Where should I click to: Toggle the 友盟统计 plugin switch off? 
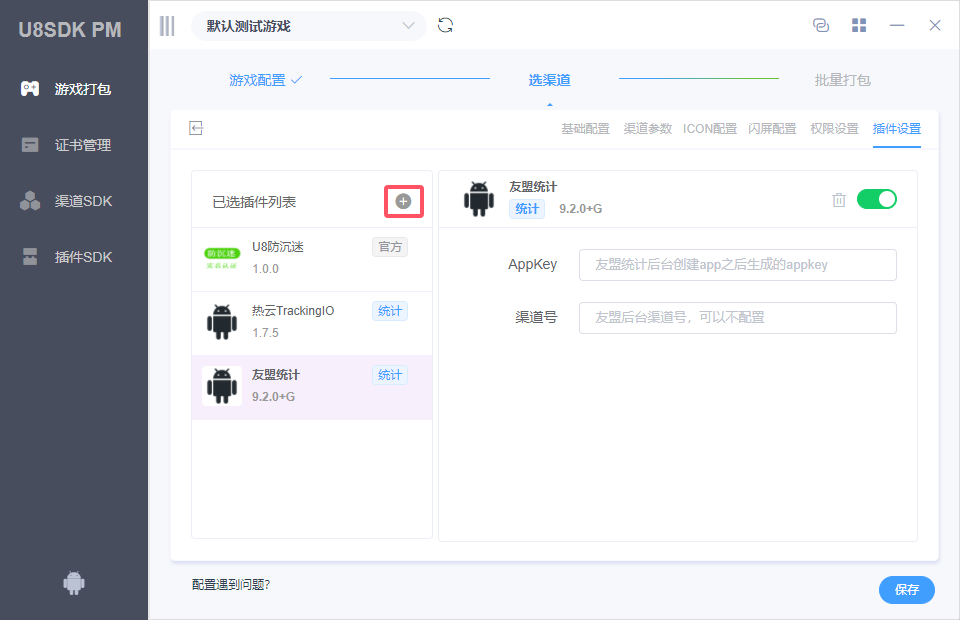(x=877, y=199)
